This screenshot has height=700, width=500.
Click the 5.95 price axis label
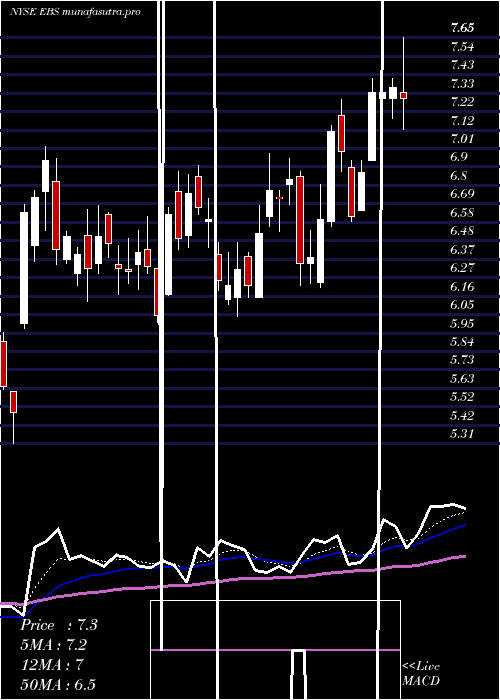[x=462, y=323]
